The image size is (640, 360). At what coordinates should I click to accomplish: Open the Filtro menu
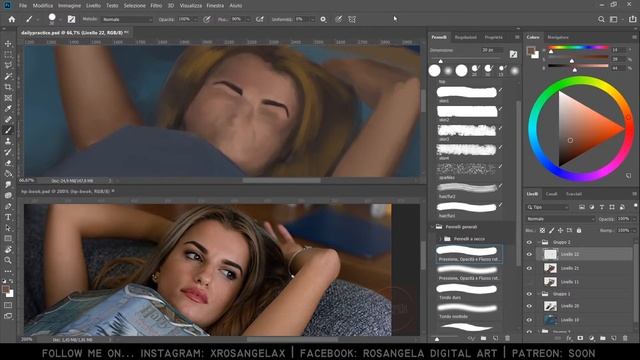(156, 6)
